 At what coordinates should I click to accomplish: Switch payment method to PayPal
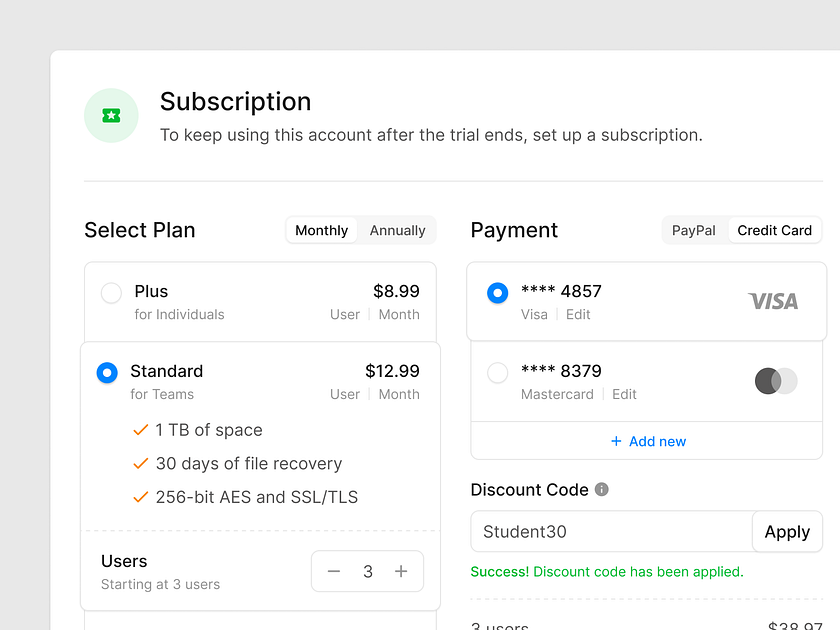click(694, 230)
